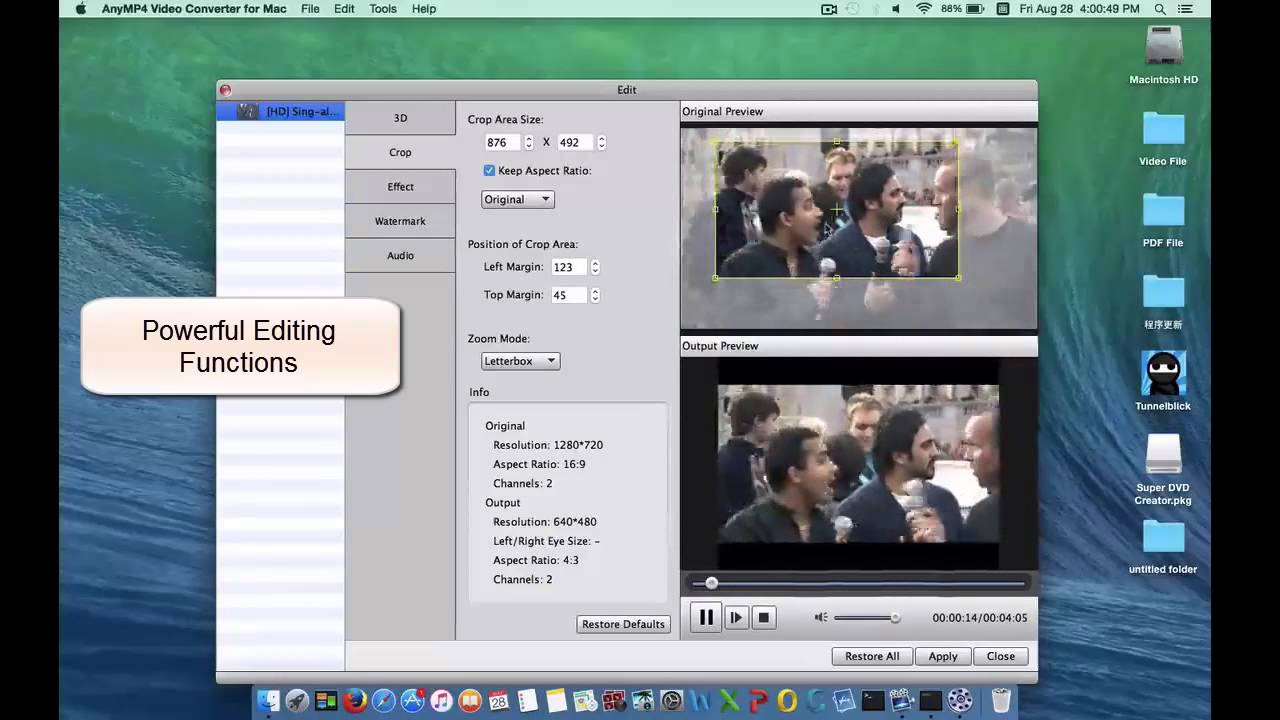Switch to the Watermark tab
The image size is (1280, 720).
(400, 221)
